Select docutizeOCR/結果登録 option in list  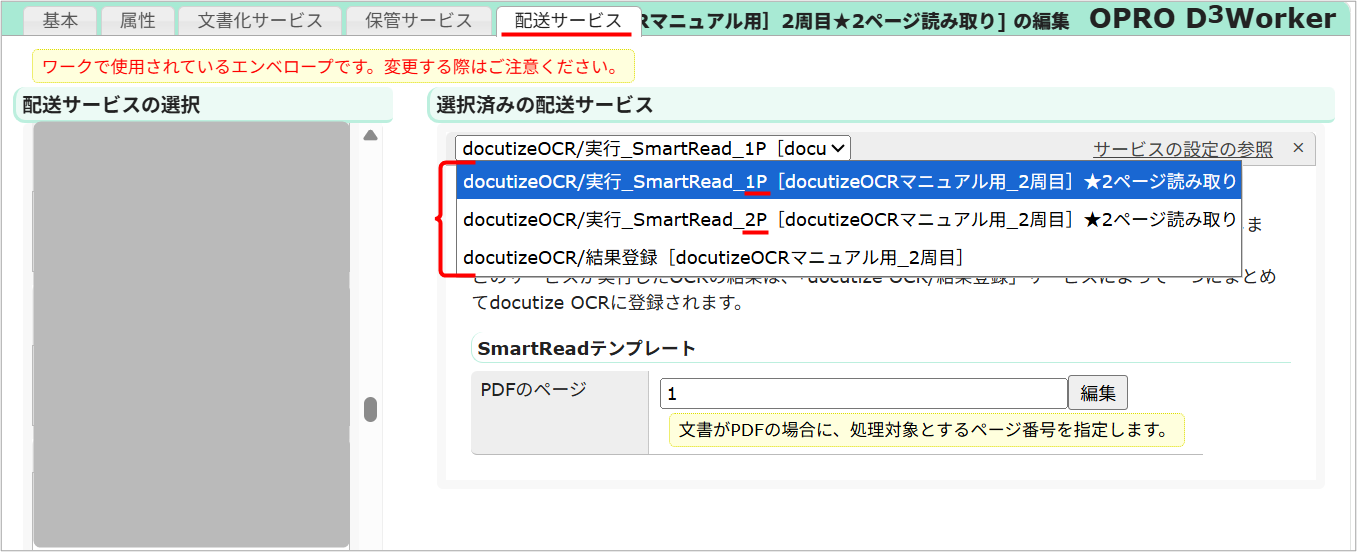(849, 257)
